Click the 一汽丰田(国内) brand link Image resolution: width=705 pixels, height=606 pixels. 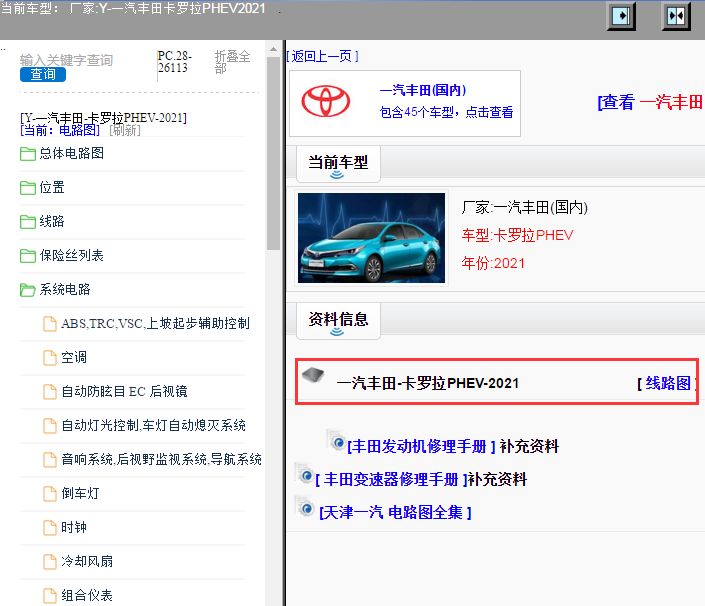point(423,90)
